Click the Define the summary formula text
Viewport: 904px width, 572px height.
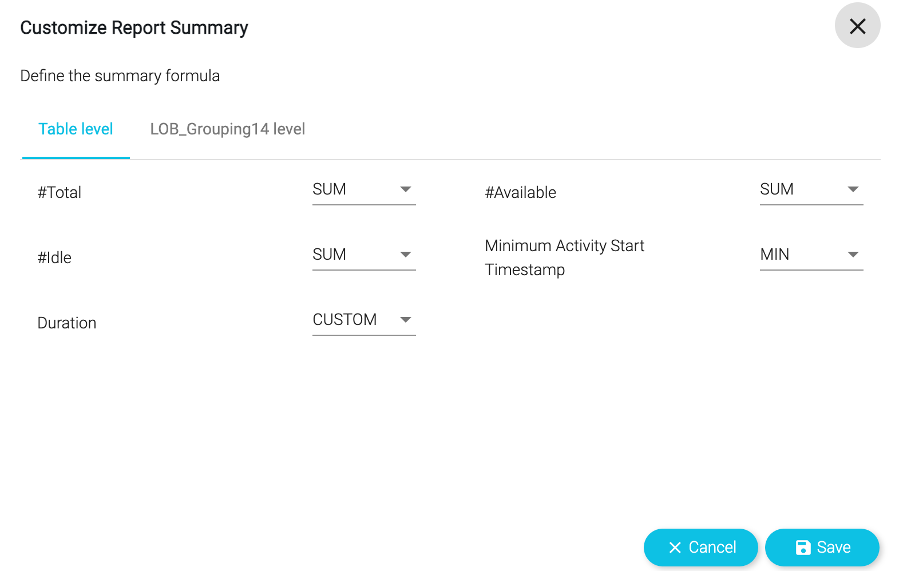coord(120,76)
